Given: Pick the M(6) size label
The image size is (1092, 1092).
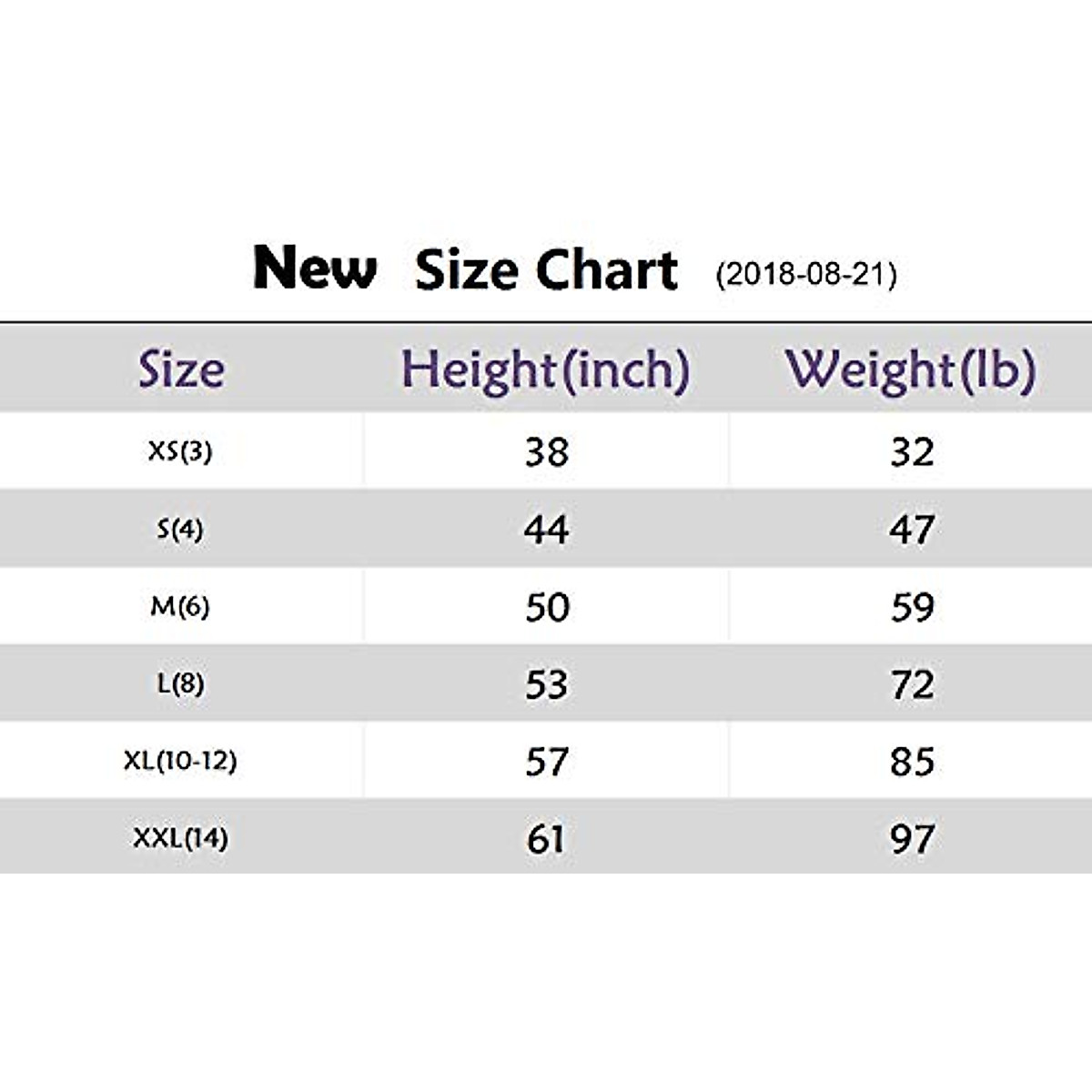Looking at the screenshot, I should pos(180,606).
